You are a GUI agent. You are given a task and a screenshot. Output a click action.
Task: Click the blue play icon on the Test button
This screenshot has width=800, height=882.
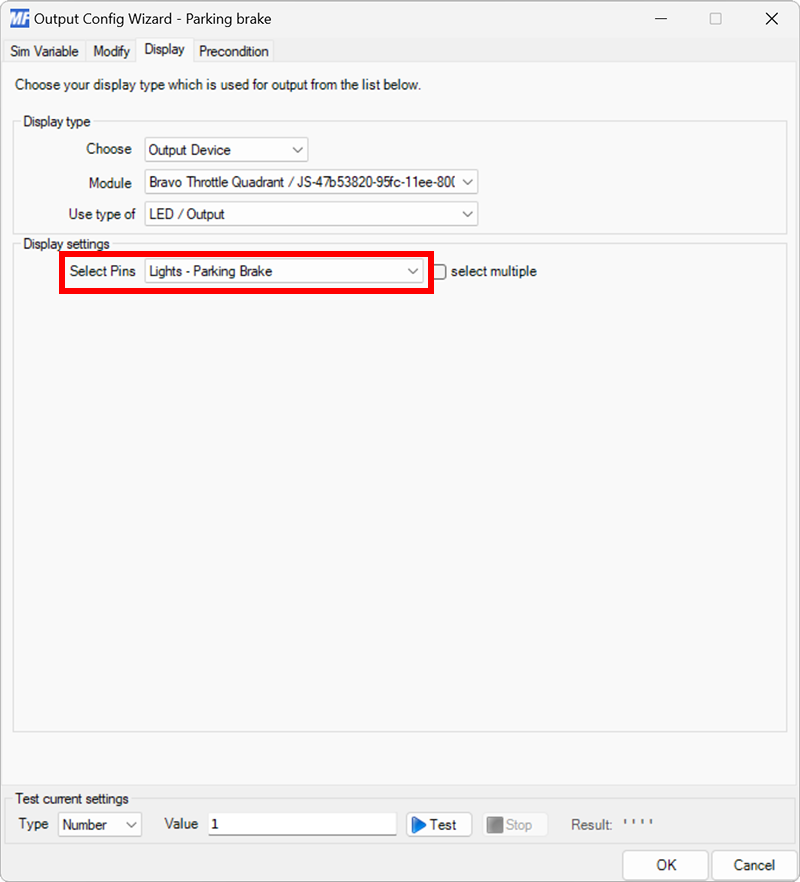(422, 824)
